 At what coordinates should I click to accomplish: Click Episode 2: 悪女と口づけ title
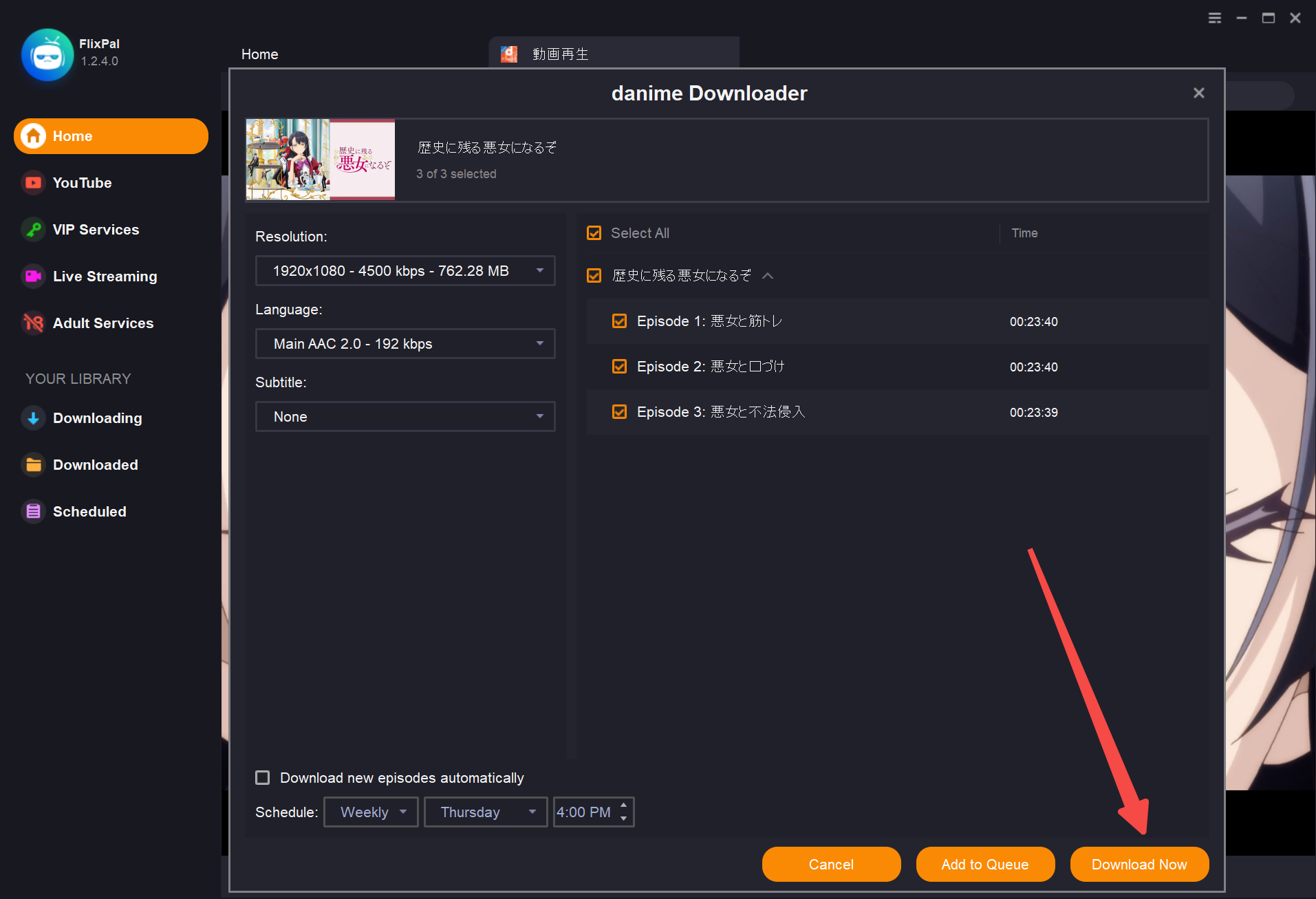point(711,367)
